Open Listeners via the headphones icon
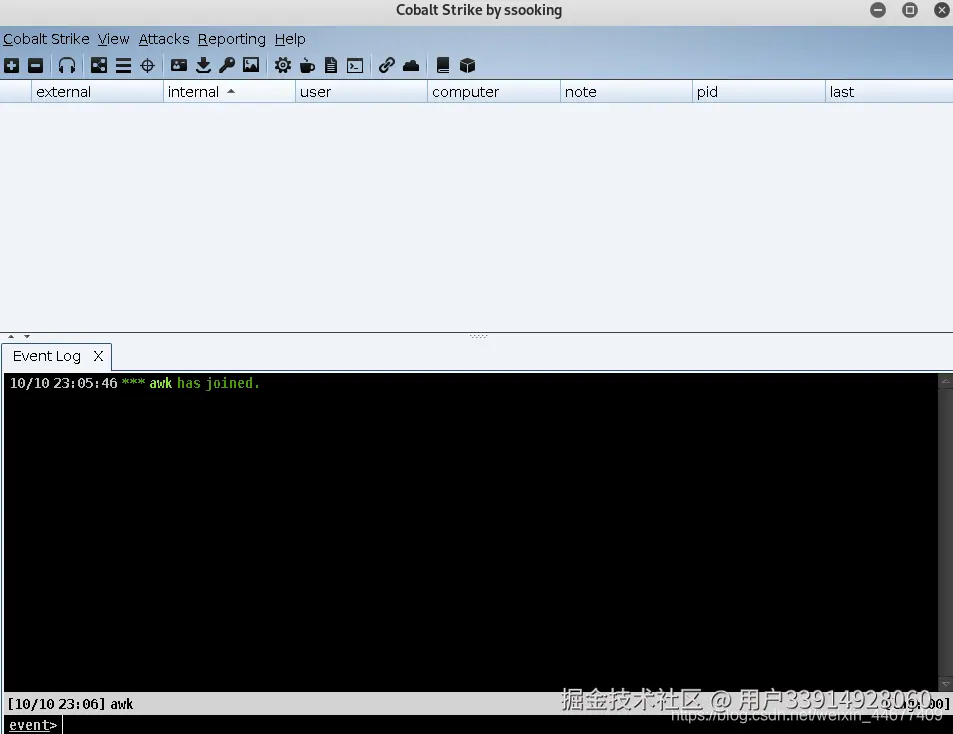This screenshot has height=734, width=953. point(67,65)
